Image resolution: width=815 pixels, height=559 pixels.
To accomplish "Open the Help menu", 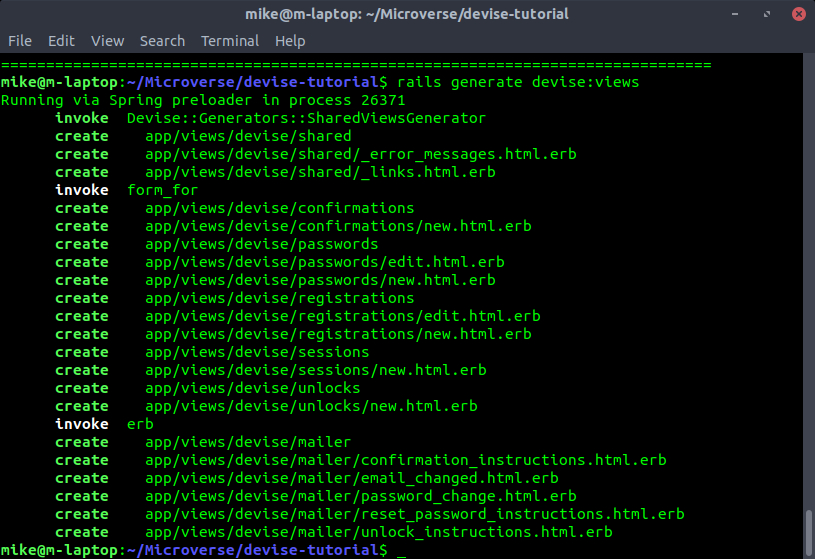I will coord(290,41).
